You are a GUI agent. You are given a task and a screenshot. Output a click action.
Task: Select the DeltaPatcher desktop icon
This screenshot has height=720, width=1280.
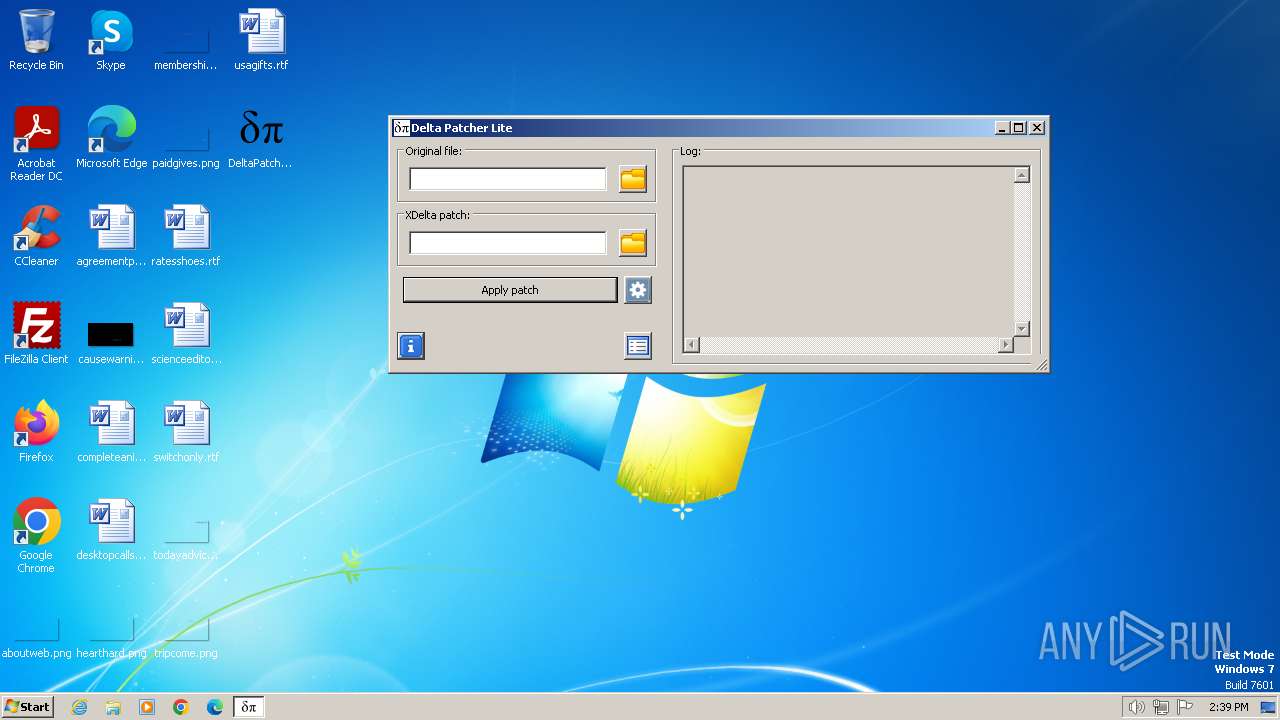click(x=260, y=138)
